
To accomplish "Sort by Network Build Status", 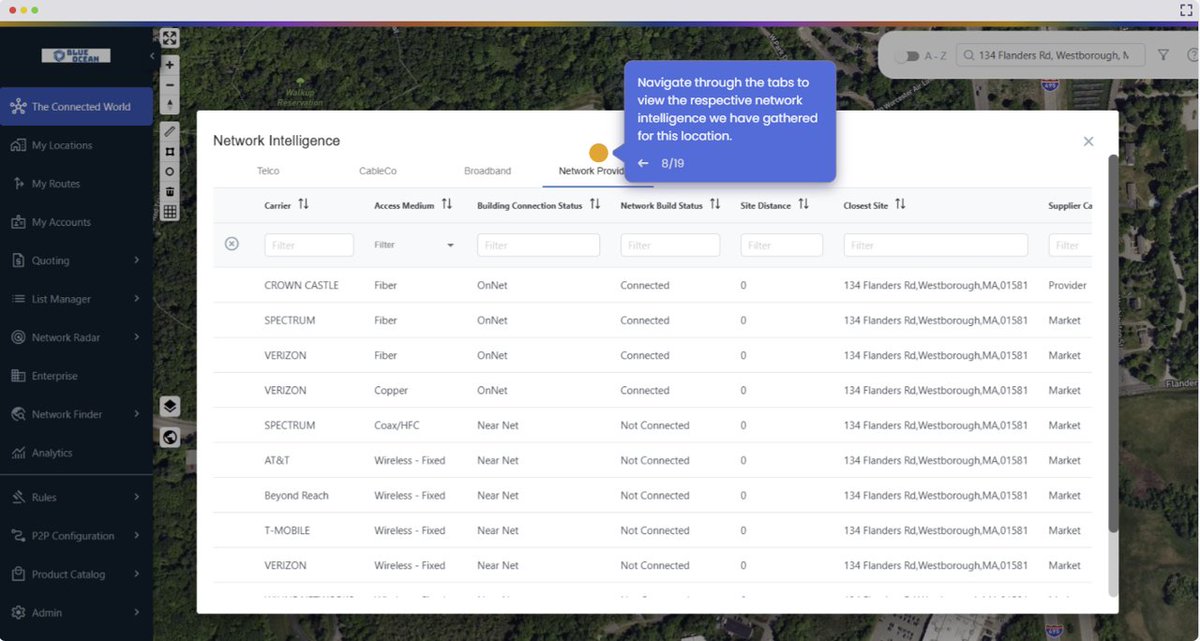I will point(715,204).
